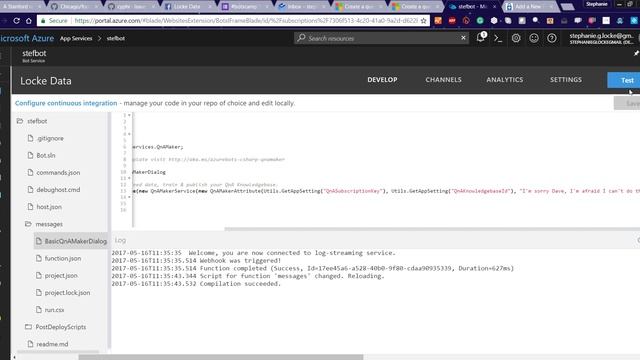Switch to the SETTINGS tab

(566, 80)
